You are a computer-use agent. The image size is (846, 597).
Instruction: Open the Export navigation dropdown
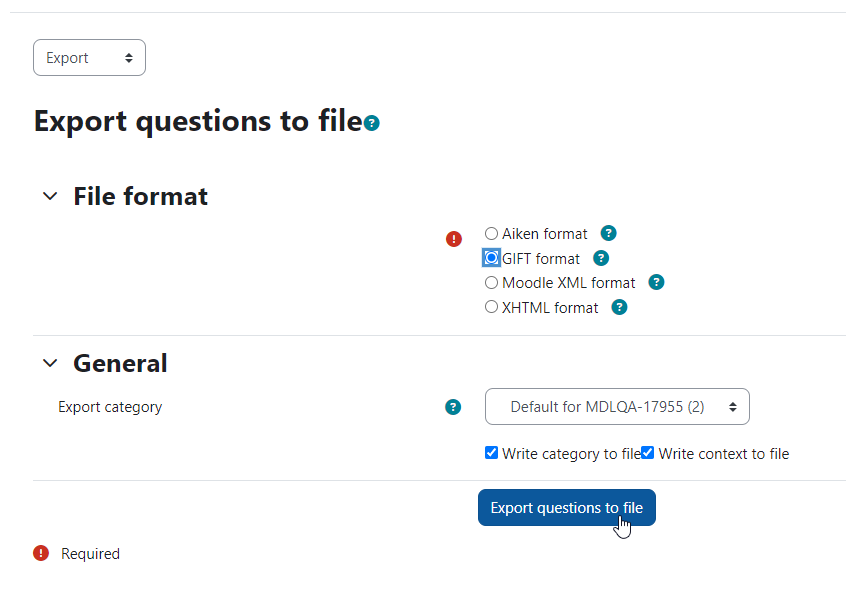90,57
